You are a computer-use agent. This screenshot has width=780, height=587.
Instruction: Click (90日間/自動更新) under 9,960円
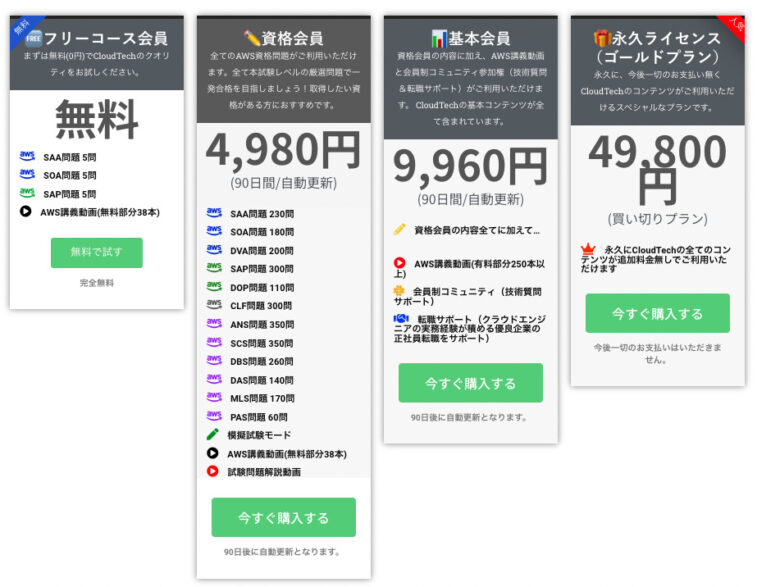pos(471,199)
